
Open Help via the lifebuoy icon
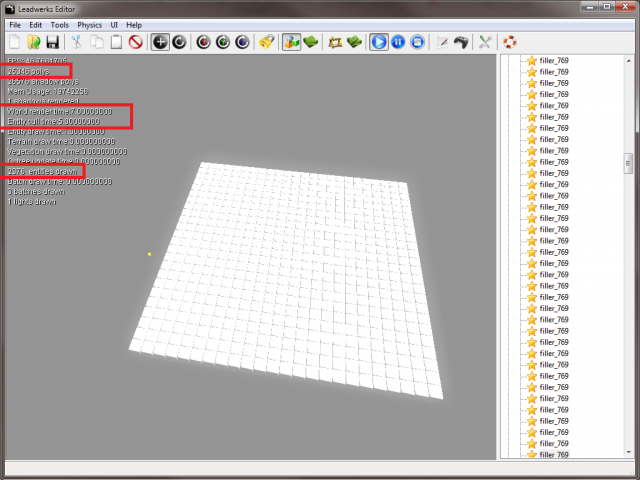click(x=510, y=42)
